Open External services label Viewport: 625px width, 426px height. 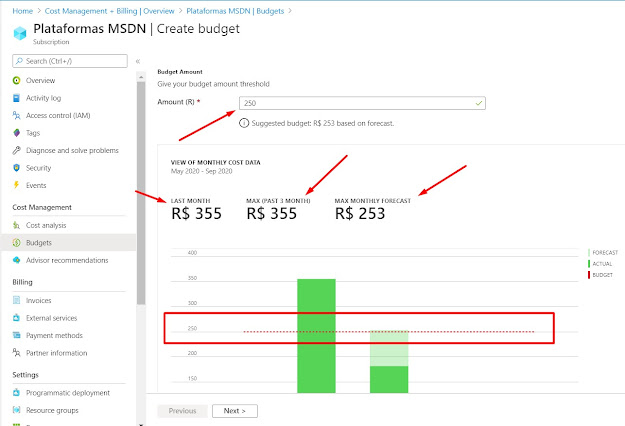coord(51,318)
